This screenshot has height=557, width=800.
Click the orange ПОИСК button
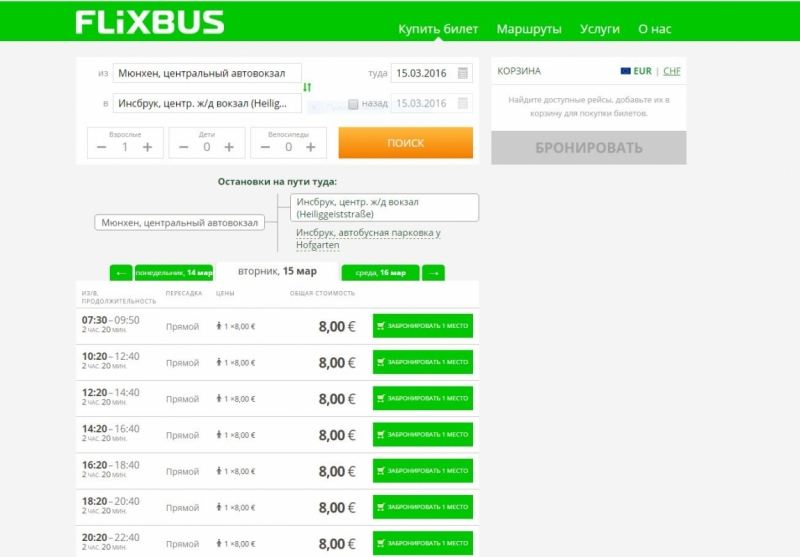tap(405, 143)
